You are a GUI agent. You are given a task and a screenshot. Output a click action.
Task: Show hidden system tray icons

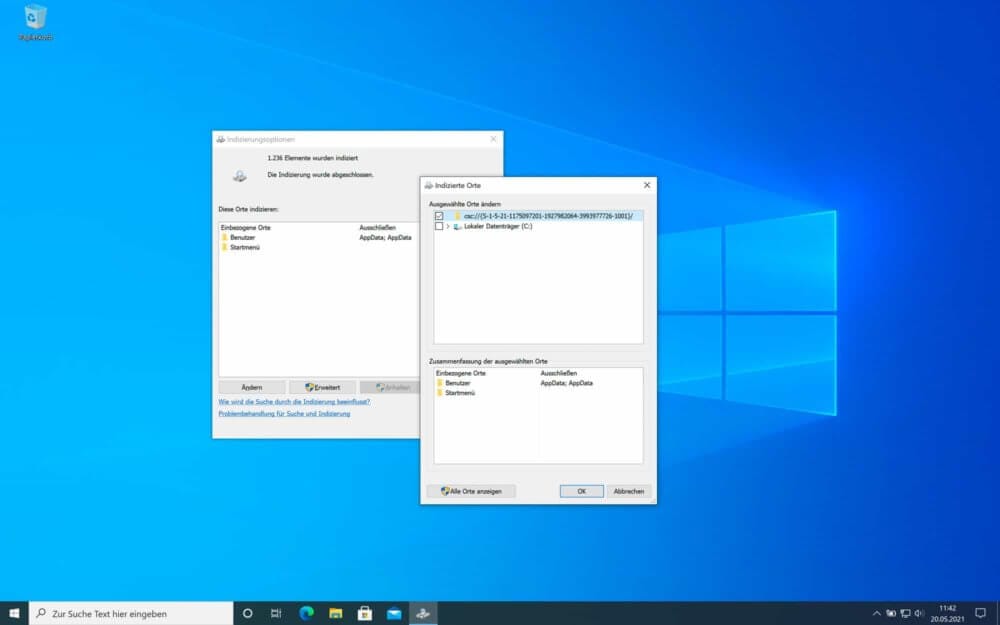876,614
